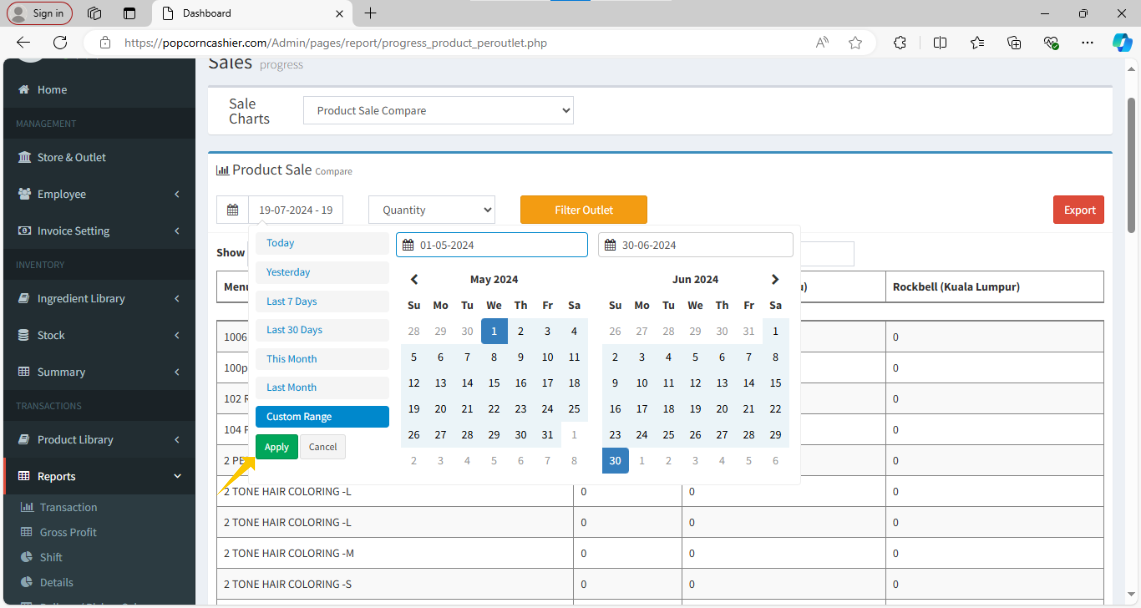Click the Filter Outlet button
Image resolution: width=1141 pixels, height=608 pixels.
coord(584,210)
